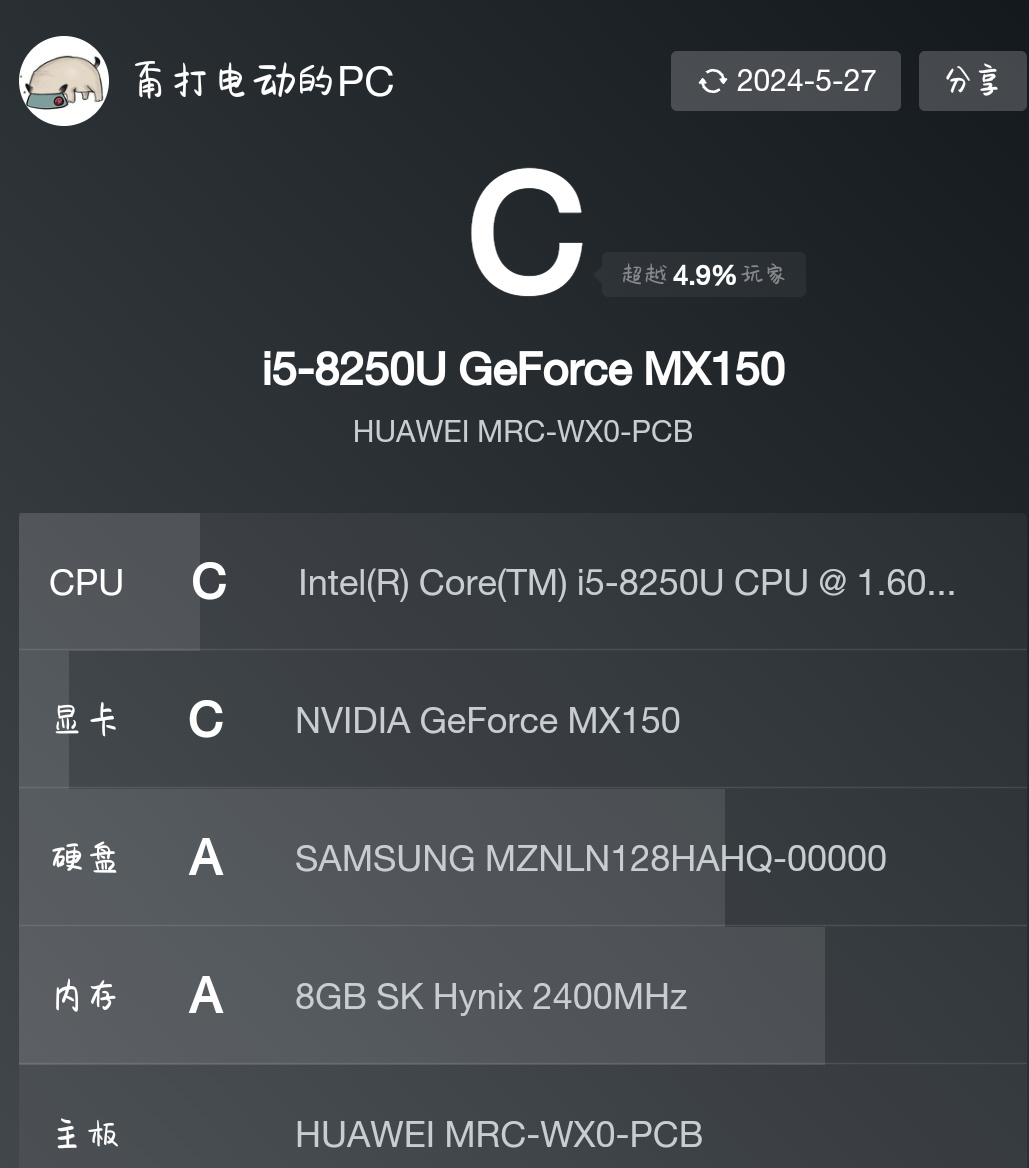
Task: Click the title 甬打电动的PC
Action: [x=265, y=80]
